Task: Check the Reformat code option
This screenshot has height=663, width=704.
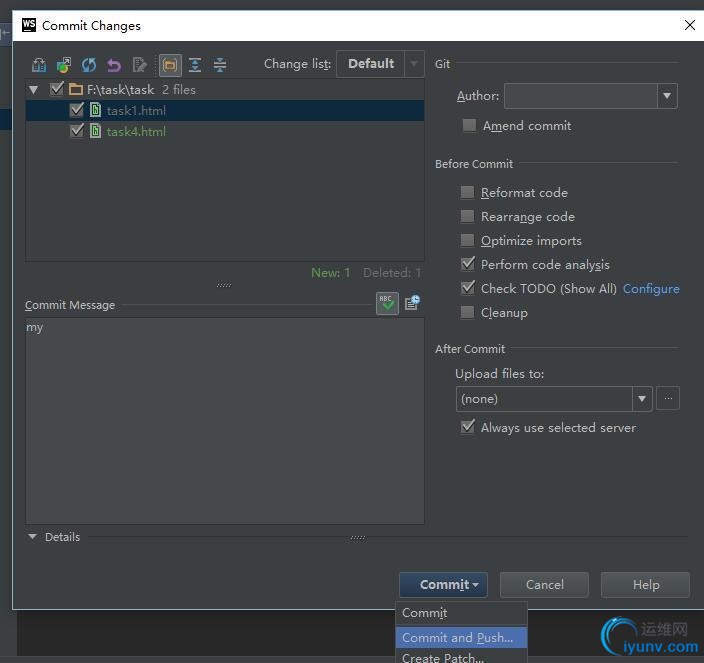Action: [467, 193]
